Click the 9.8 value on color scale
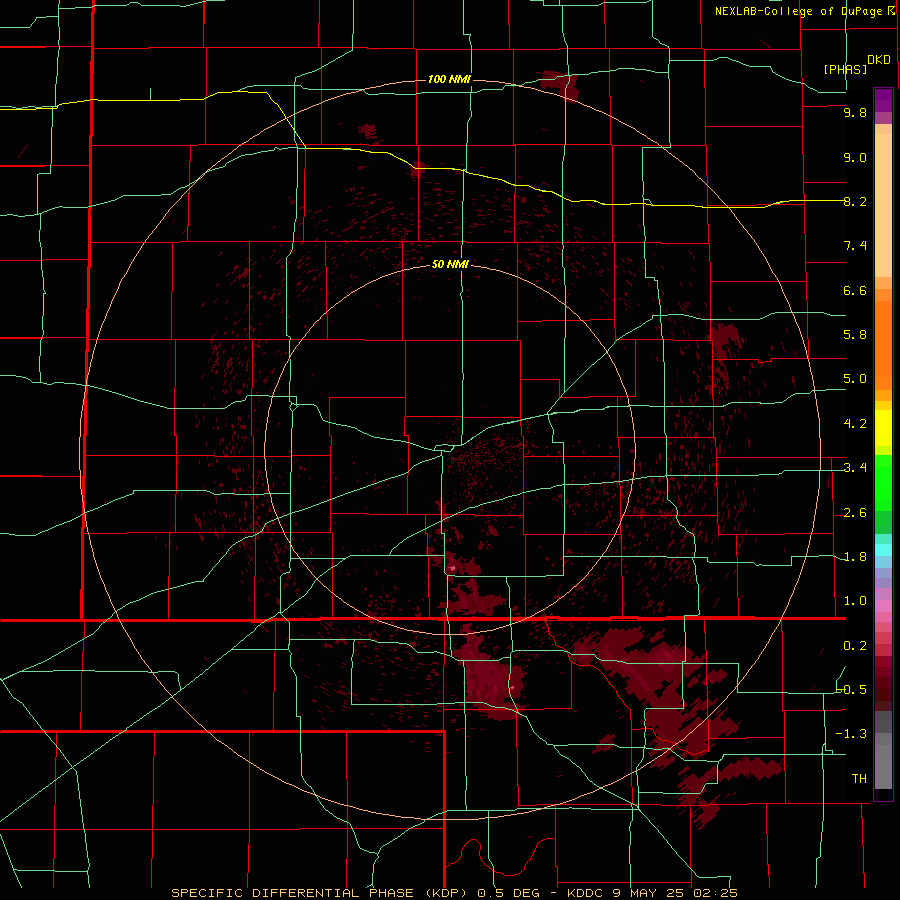This screenshot has height=900, width=900. click(x=855, y=112)
